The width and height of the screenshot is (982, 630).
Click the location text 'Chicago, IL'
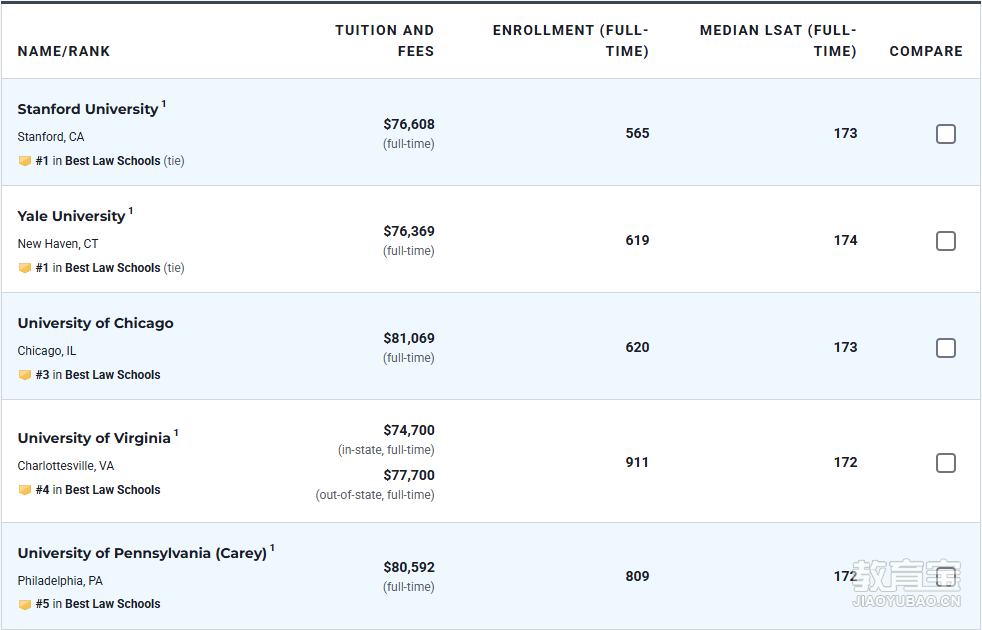[47, 351]
